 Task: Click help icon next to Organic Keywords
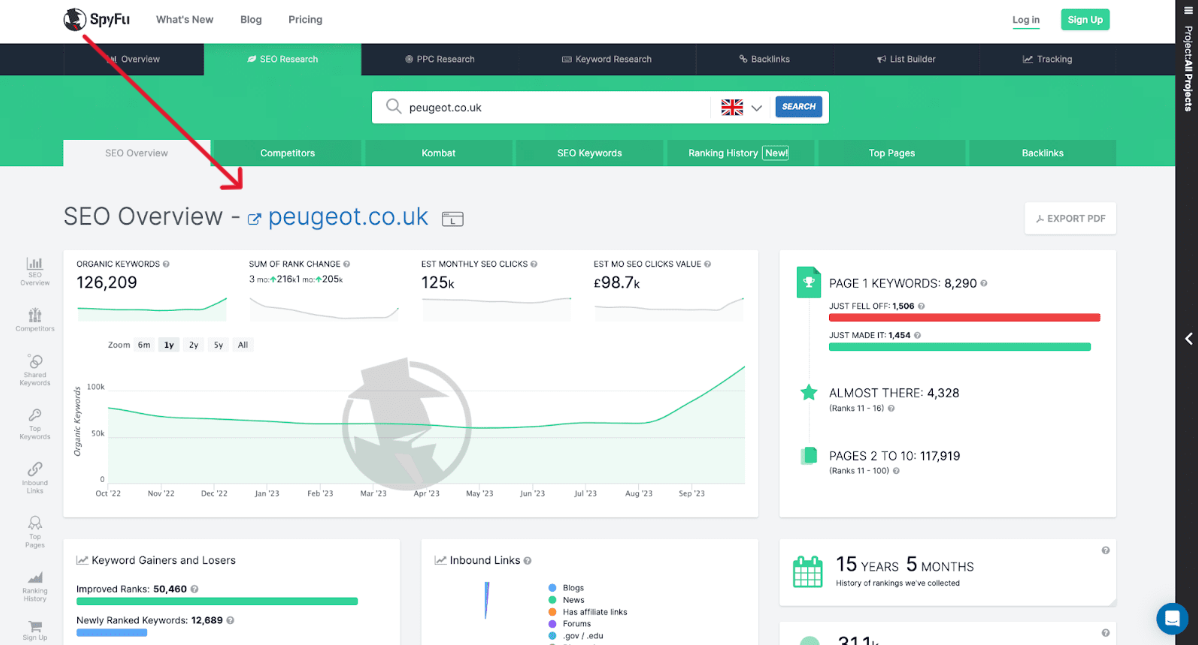click(x=166, y=264)
